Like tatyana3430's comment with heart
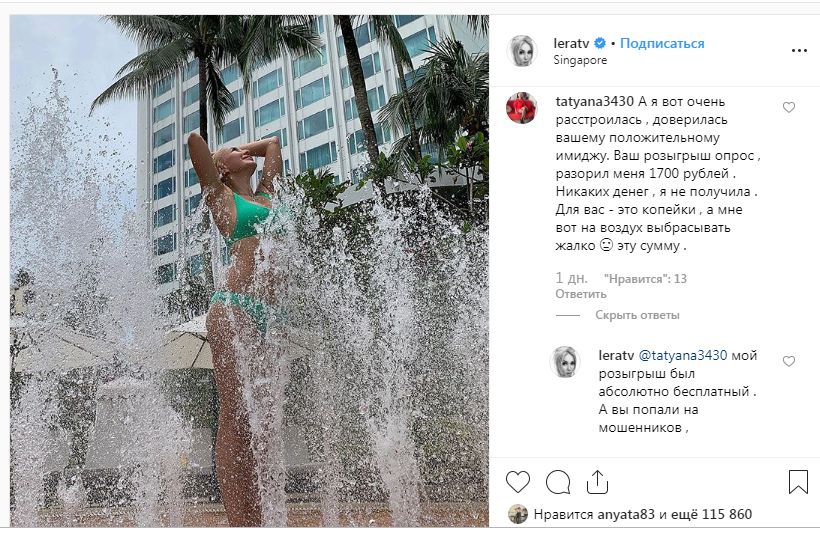 pyautogui.click(x=789, y=108)
